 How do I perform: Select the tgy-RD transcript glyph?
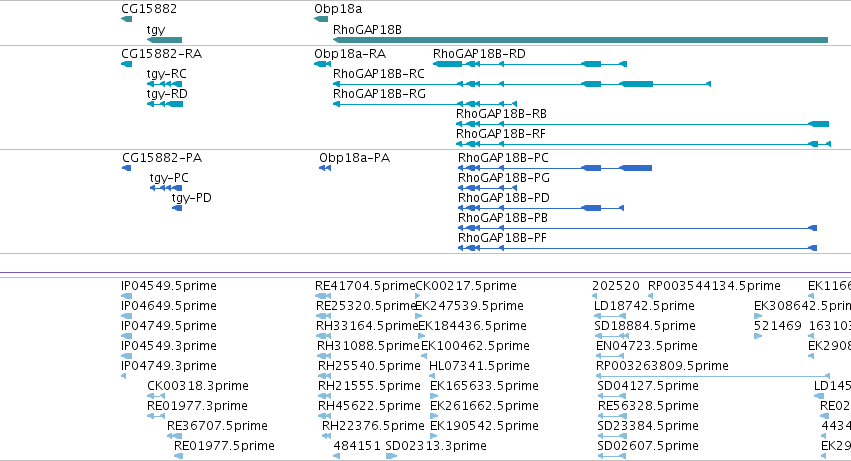165,104
